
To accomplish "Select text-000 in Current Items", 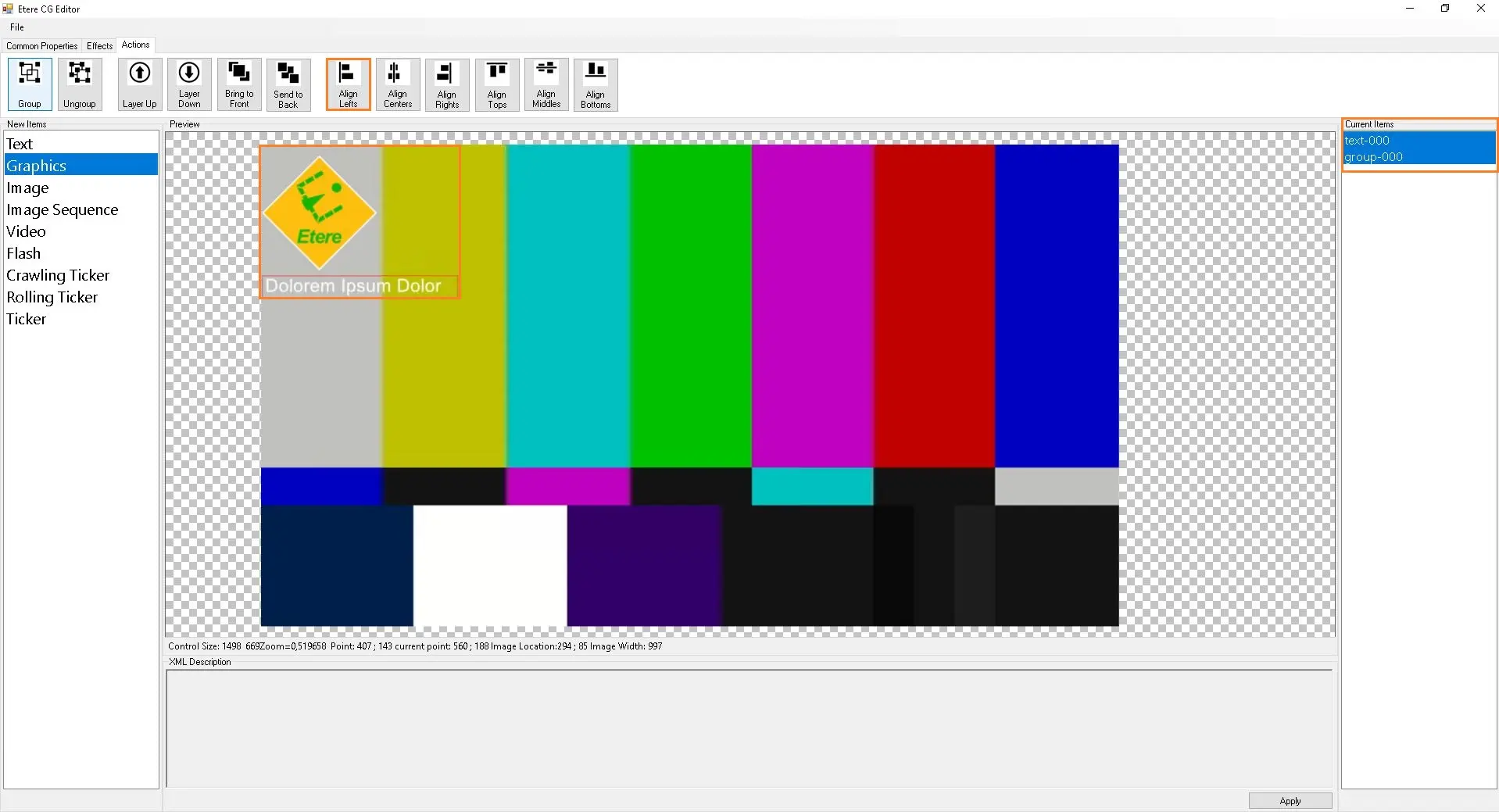I will [x=1367, y=141].
